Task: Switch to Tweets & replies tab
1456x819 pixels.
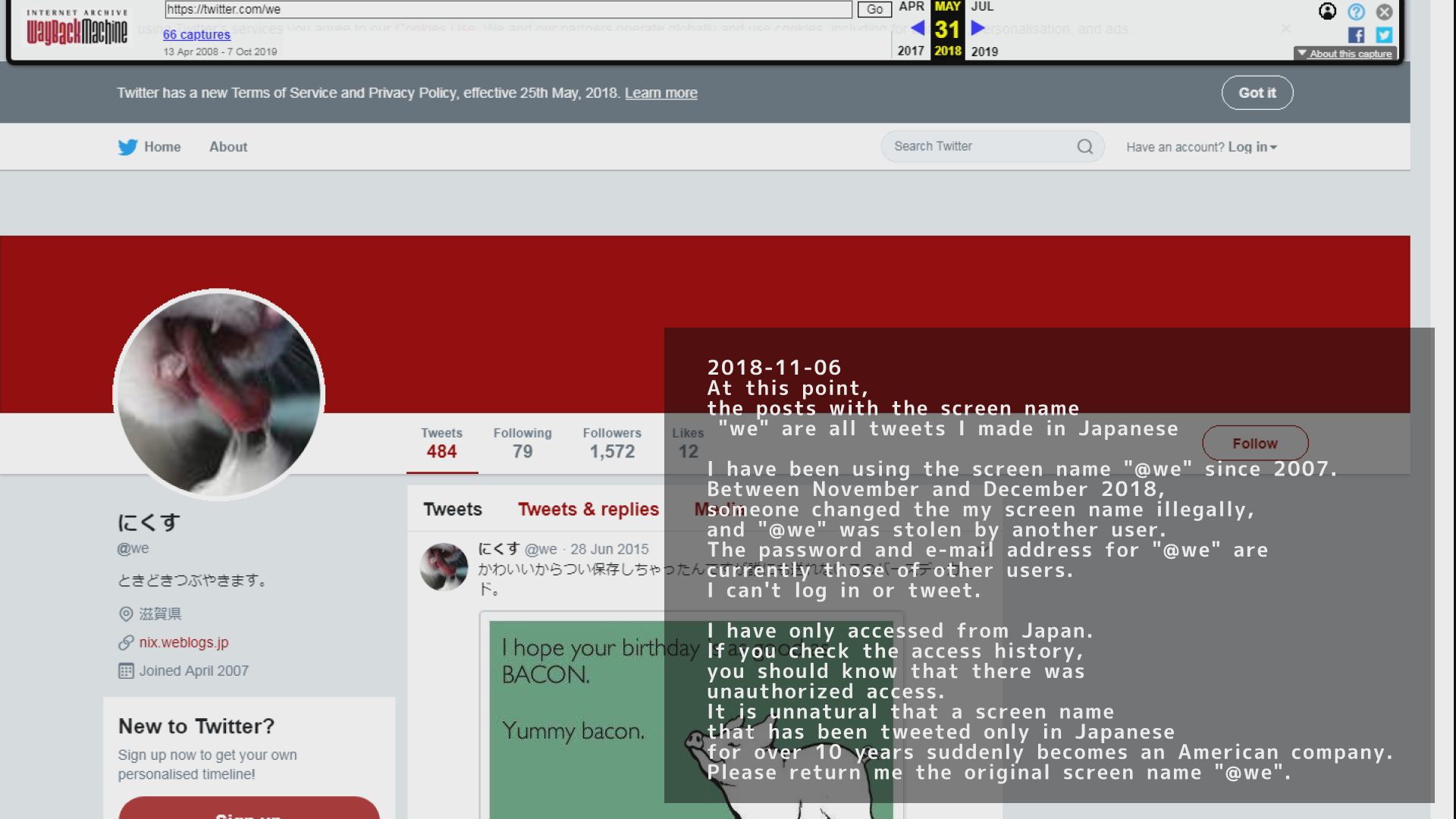Action: [588, 509]
